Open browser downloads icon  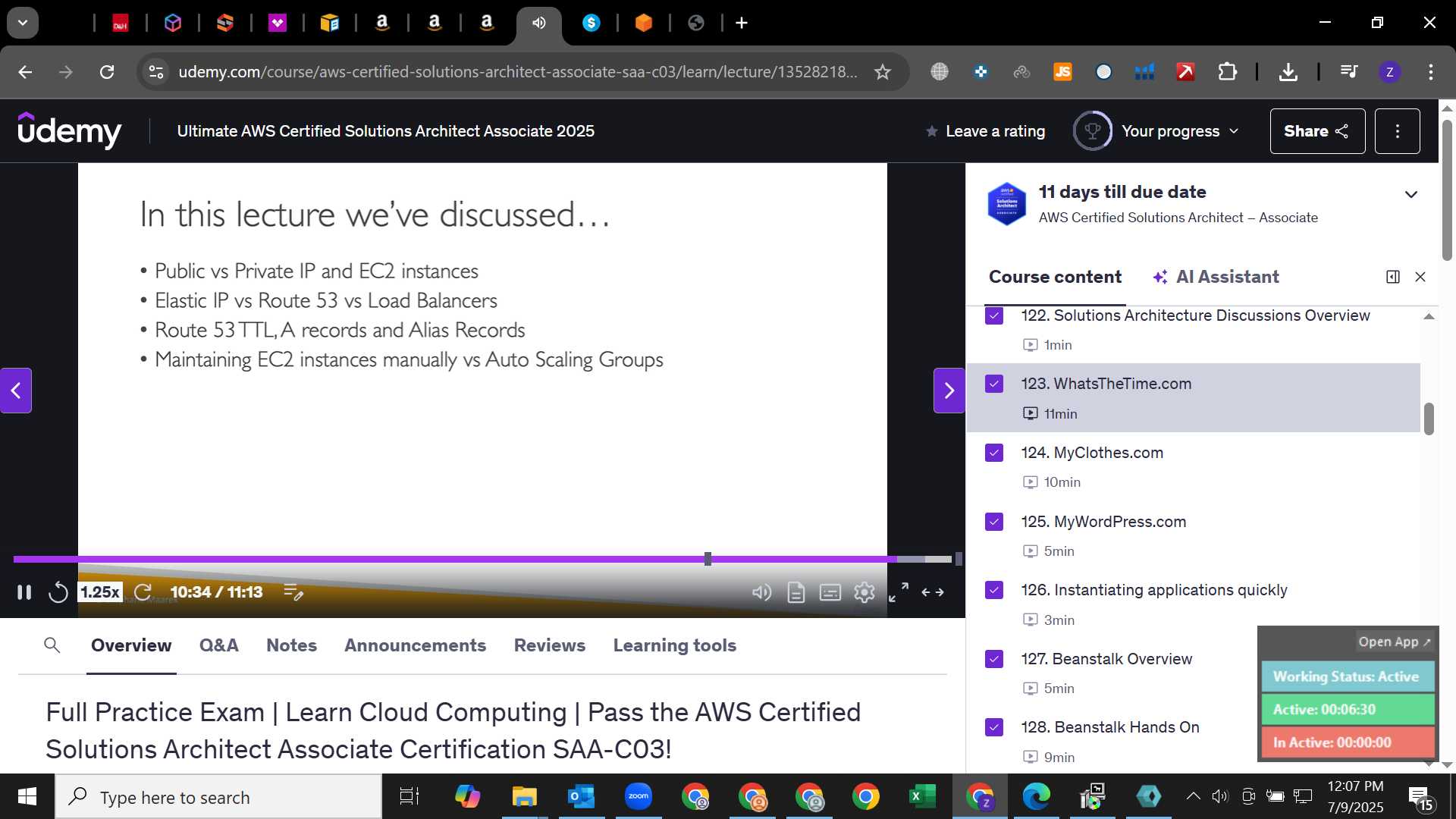1288,72
